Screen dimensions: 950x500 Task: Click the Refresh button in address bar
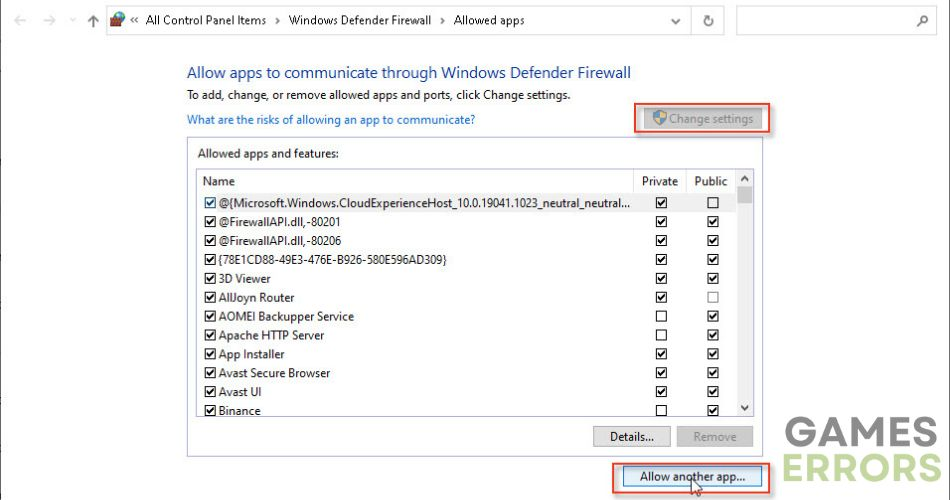[709, 20]
